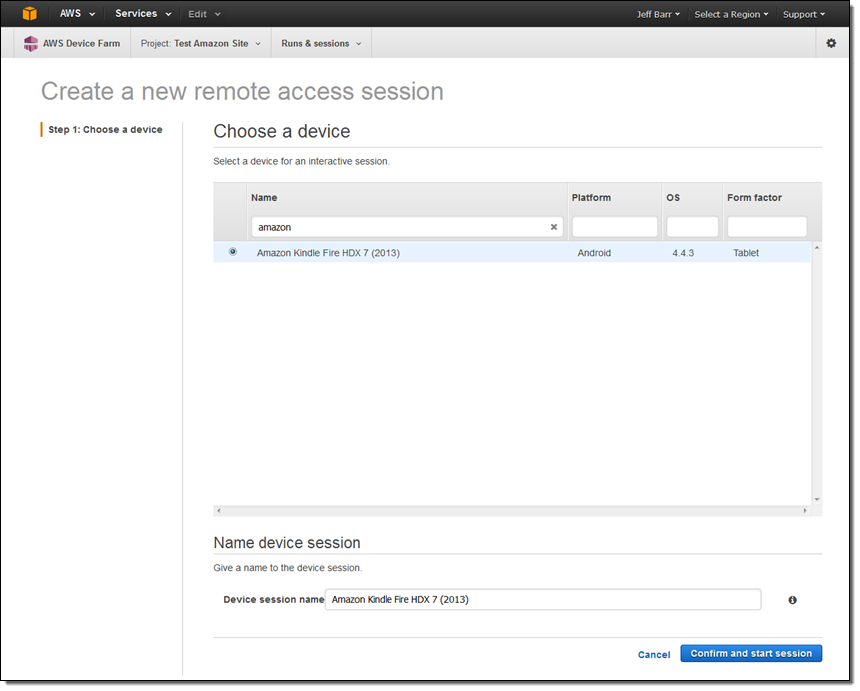
Task: Open the settings gear icon
Action: (831, 44)
